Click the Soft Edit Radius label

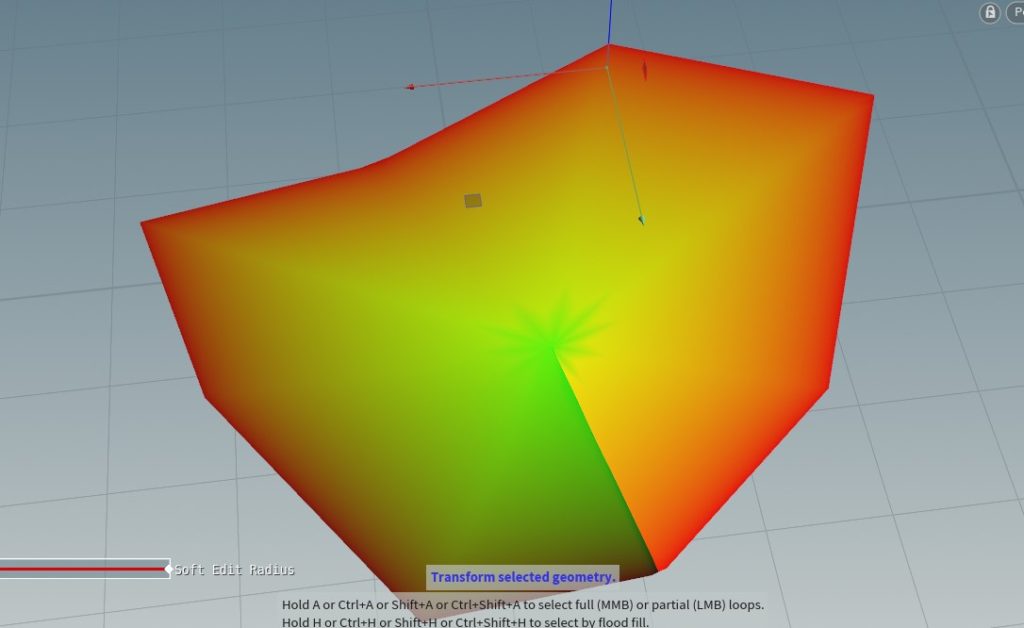tap(235, 570)
